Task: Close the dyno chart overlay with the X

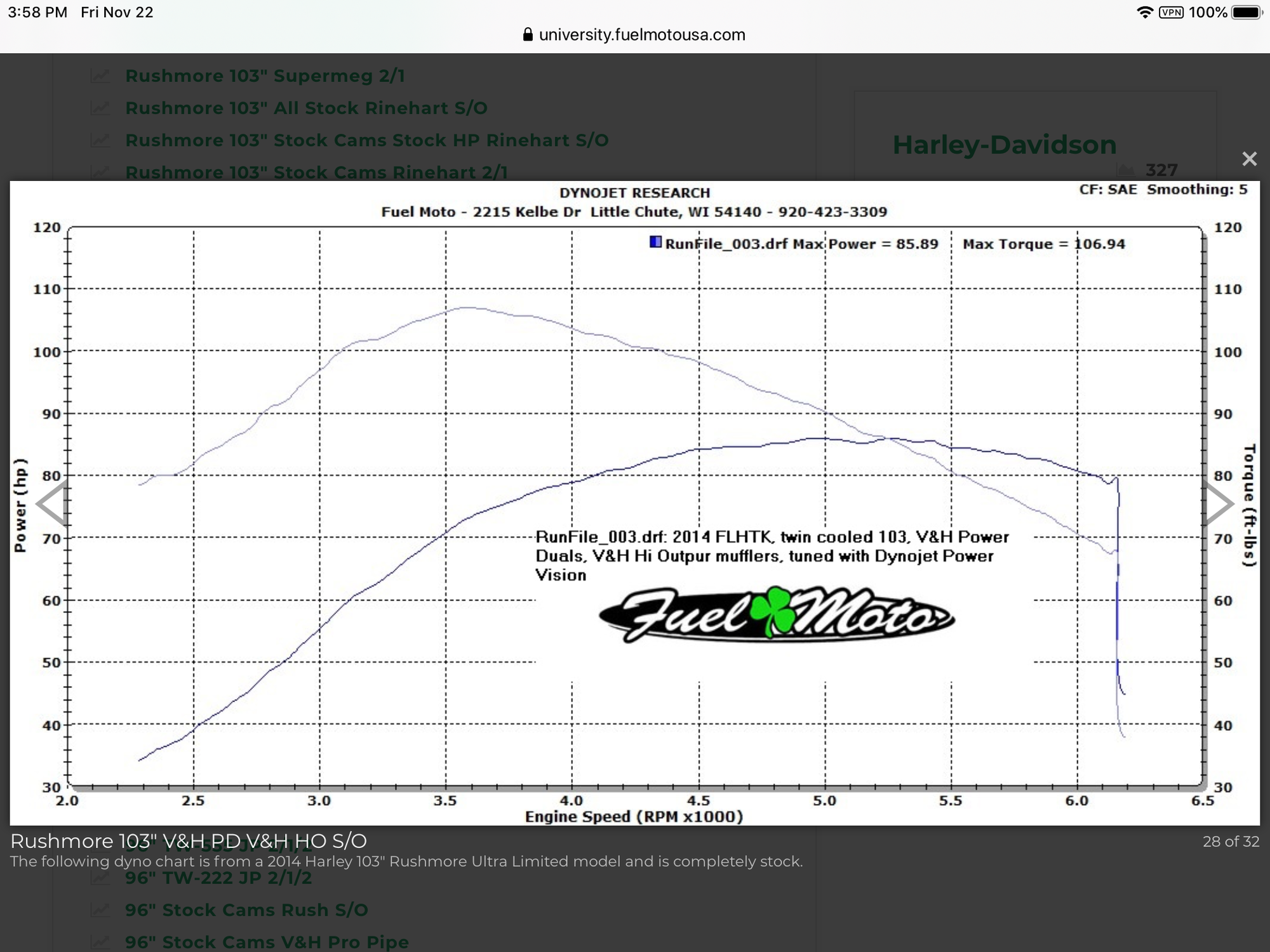Action: coord(1249,159)
